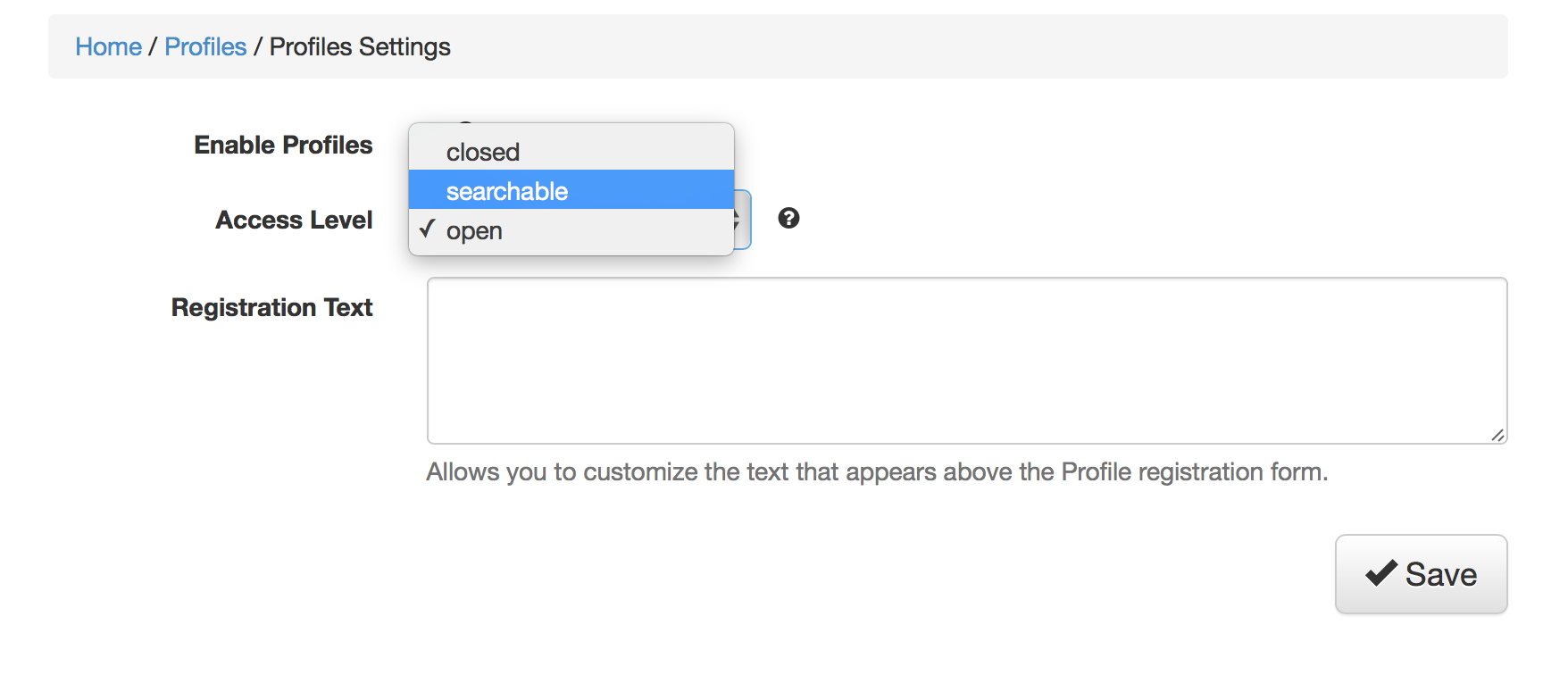Click the Access Level select arrow stepper
Viewport: 1568px width, 700px height.
741,220
